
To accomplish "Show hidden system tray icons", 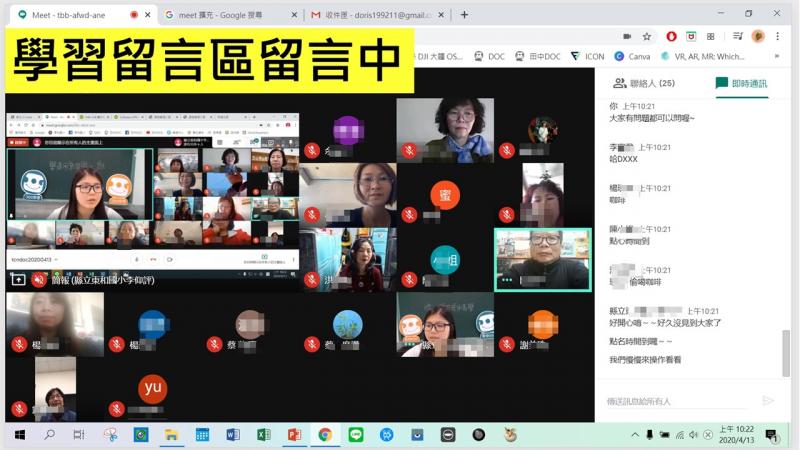I will click(635, 435).
